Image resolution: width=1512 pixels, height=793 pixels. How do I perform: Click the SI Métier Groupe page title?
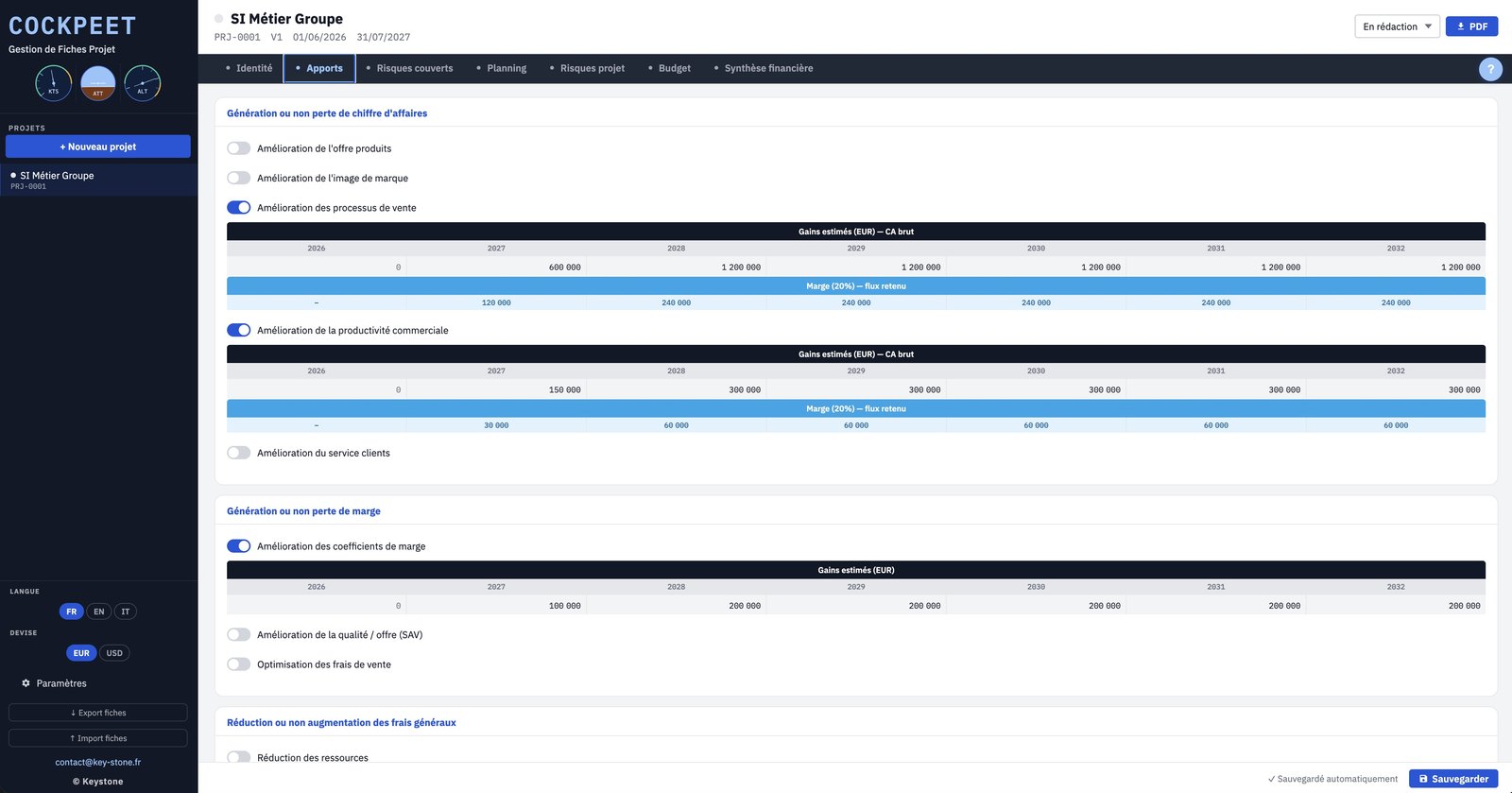pyautogui.click(x=286, y=19)
